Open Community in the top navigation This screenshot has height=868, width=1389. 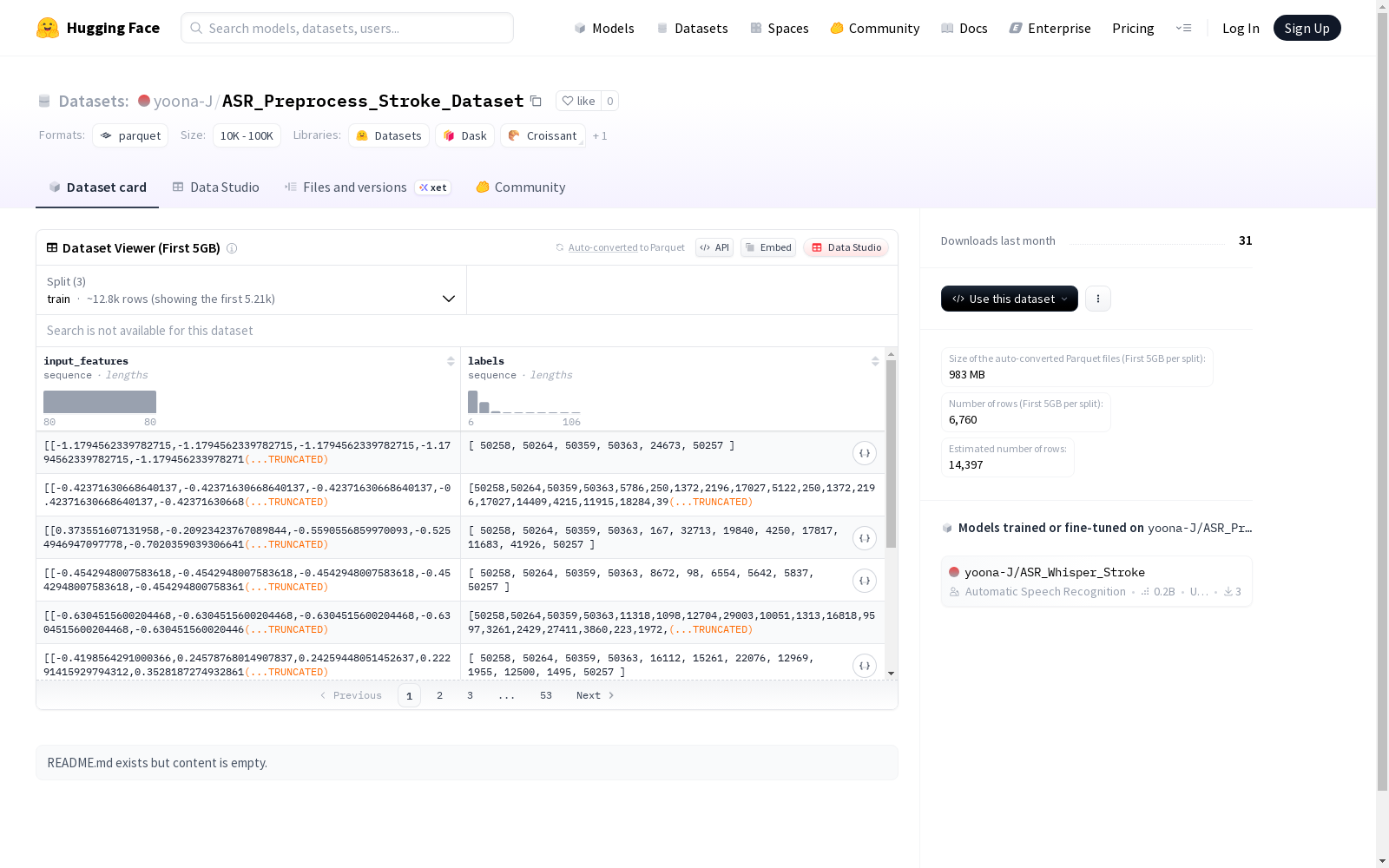[875, 28]
